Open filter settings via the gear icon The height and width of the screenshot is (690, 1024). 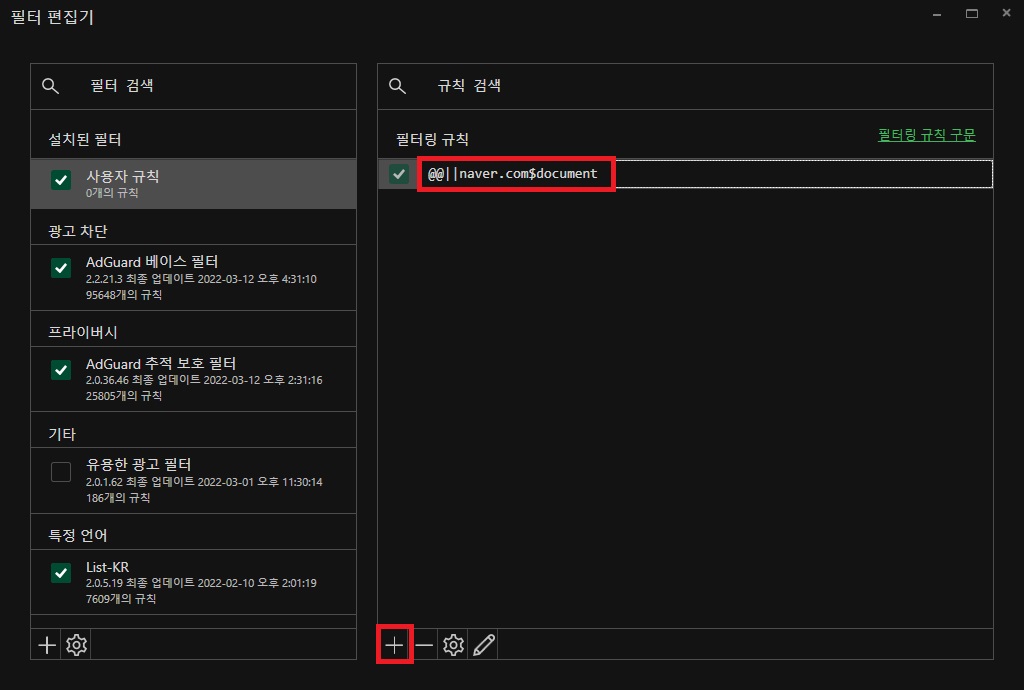[76, 644]
